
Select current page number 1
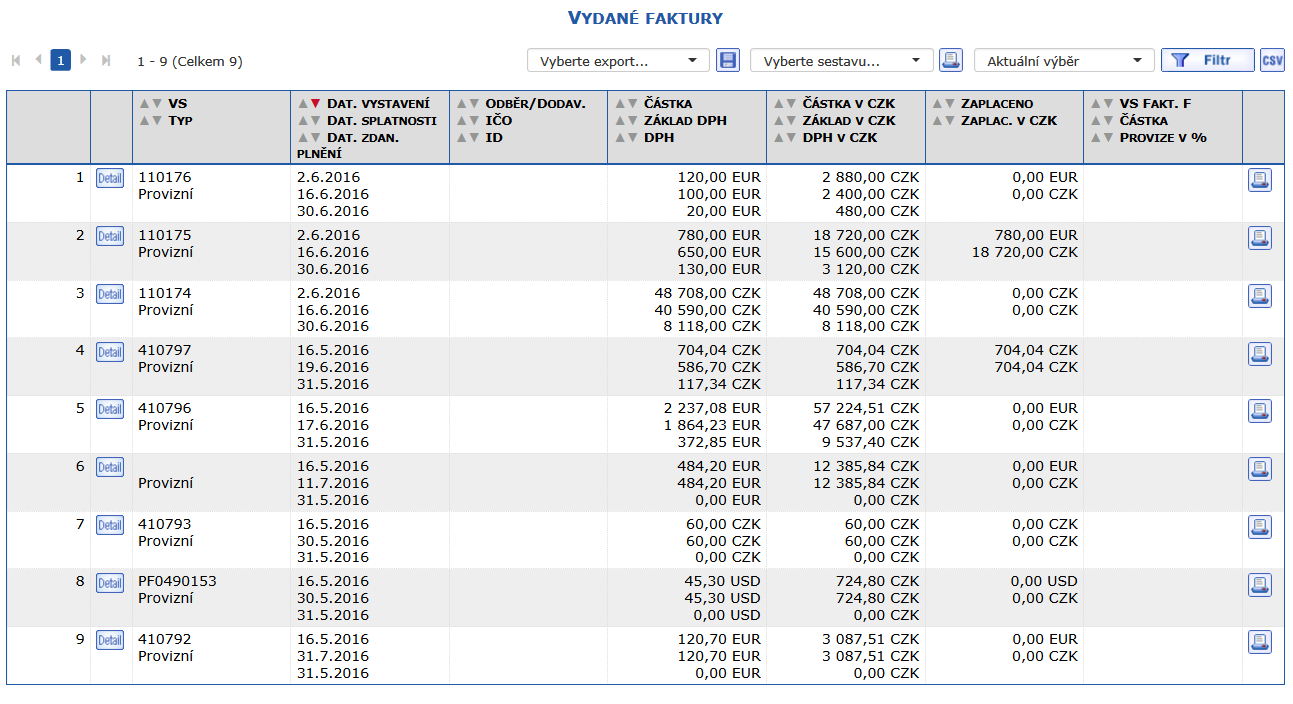pos(61,60)
